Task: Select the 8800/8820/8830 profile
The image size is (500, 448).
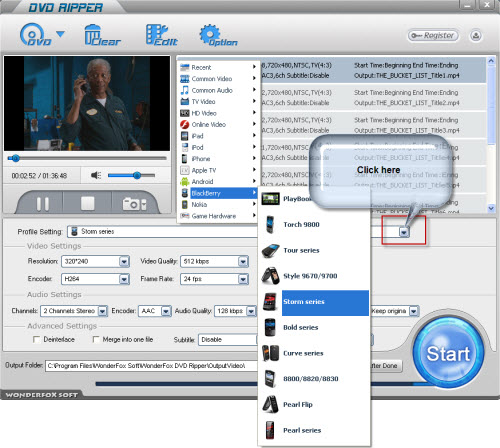Action: 314,379
